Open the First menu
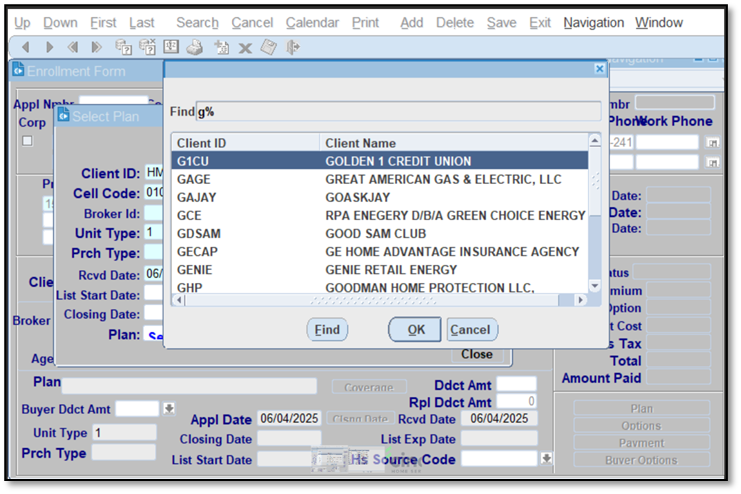Image resolution: width=741 pixels, height=494 pixels. click(103, 22)
